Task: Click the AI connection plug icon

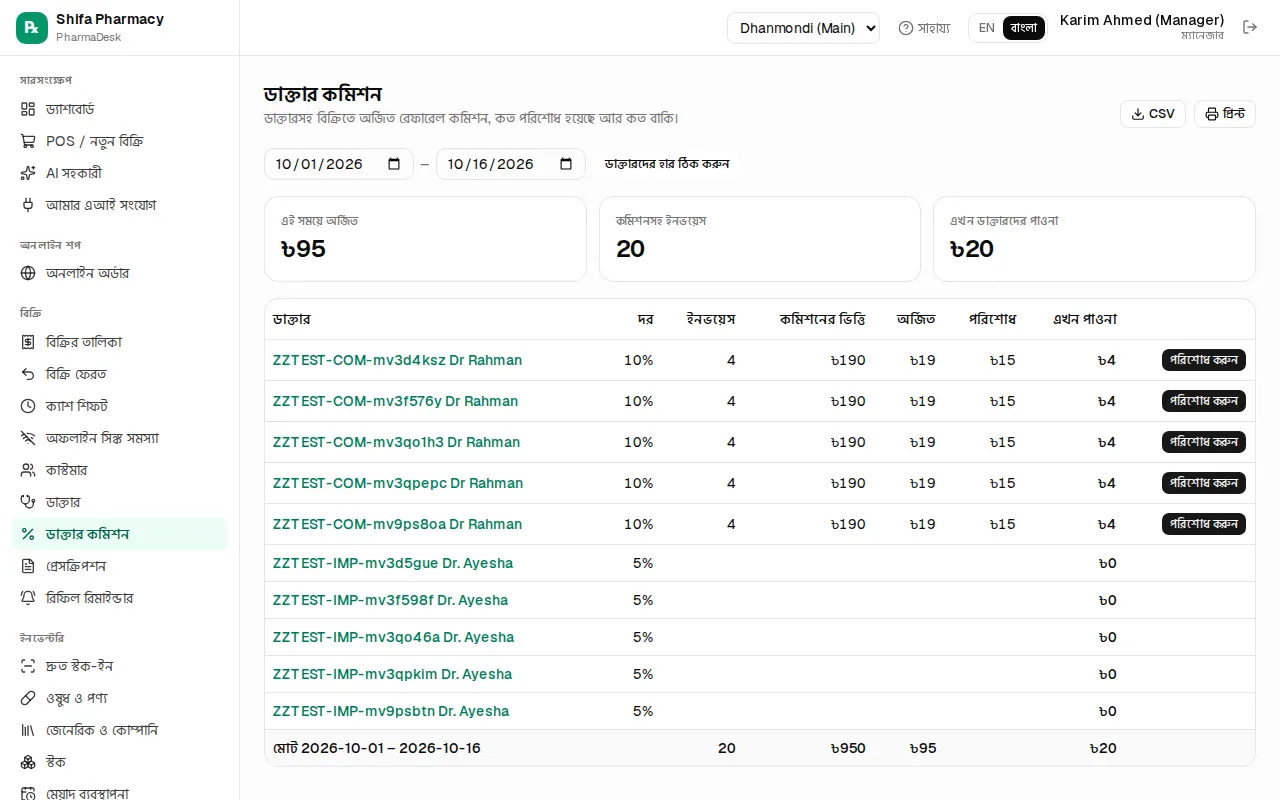Action: [28, 205]
